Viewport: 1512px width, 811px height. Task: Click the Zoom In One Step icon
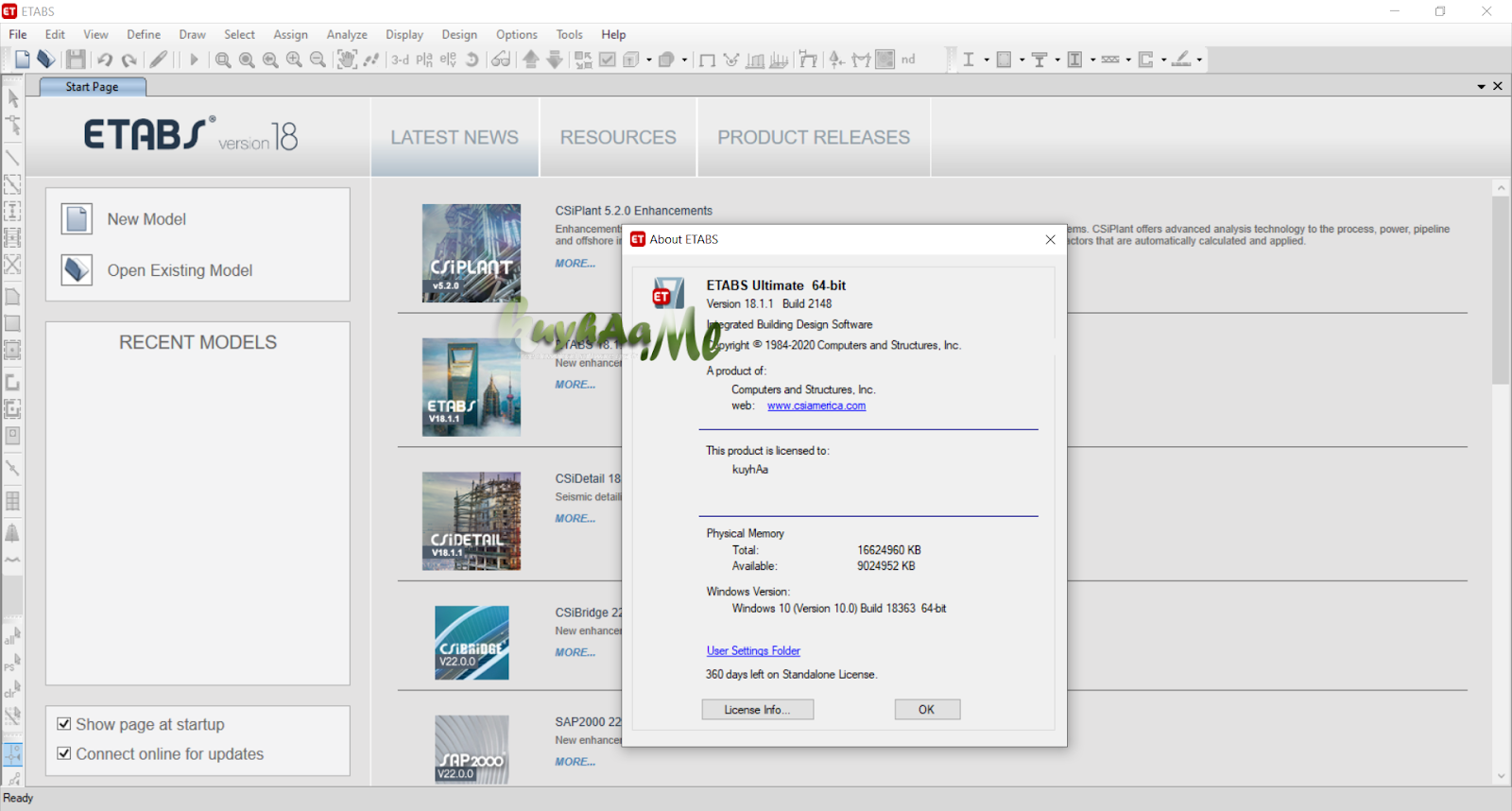coord(294,60)
